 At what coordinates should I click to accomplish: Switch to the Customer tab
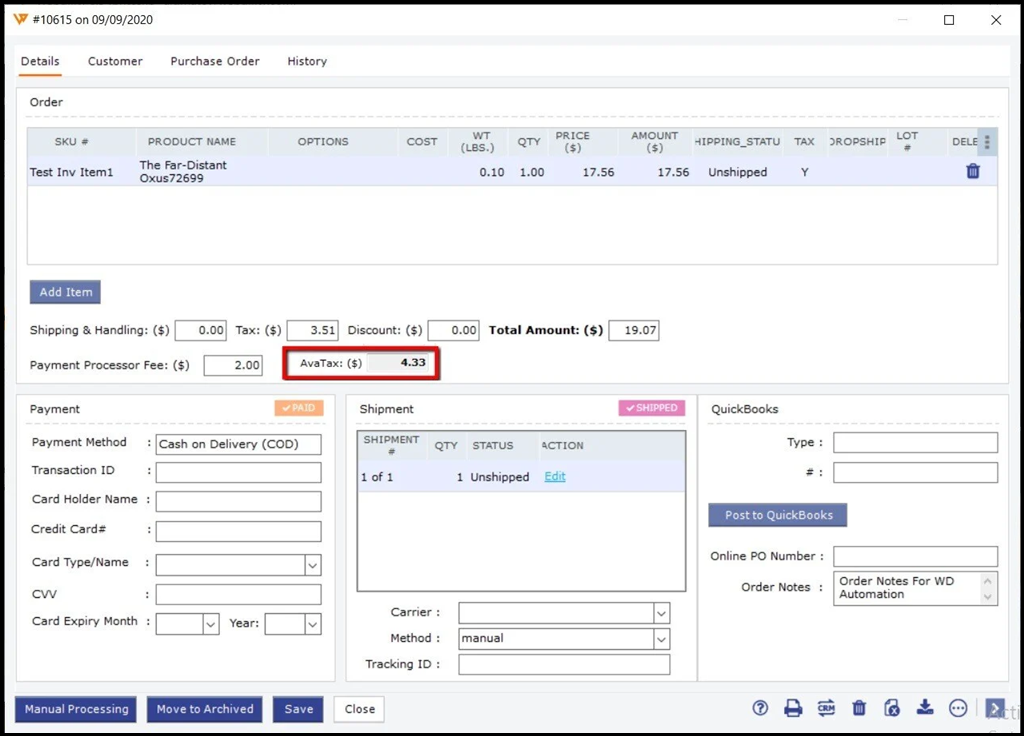pos(115,61)
